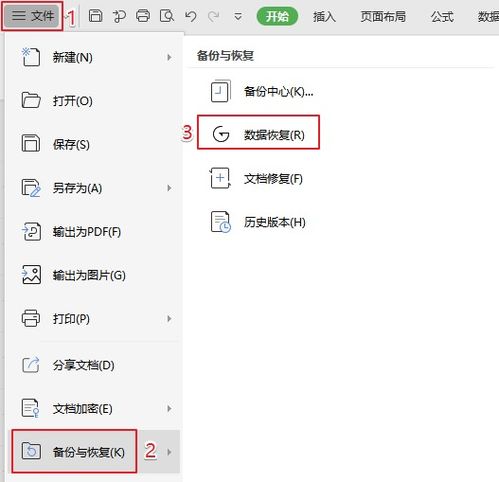499x482 pixels.
Task: Click the PDF export icon in menu
Action: (31, 231)
